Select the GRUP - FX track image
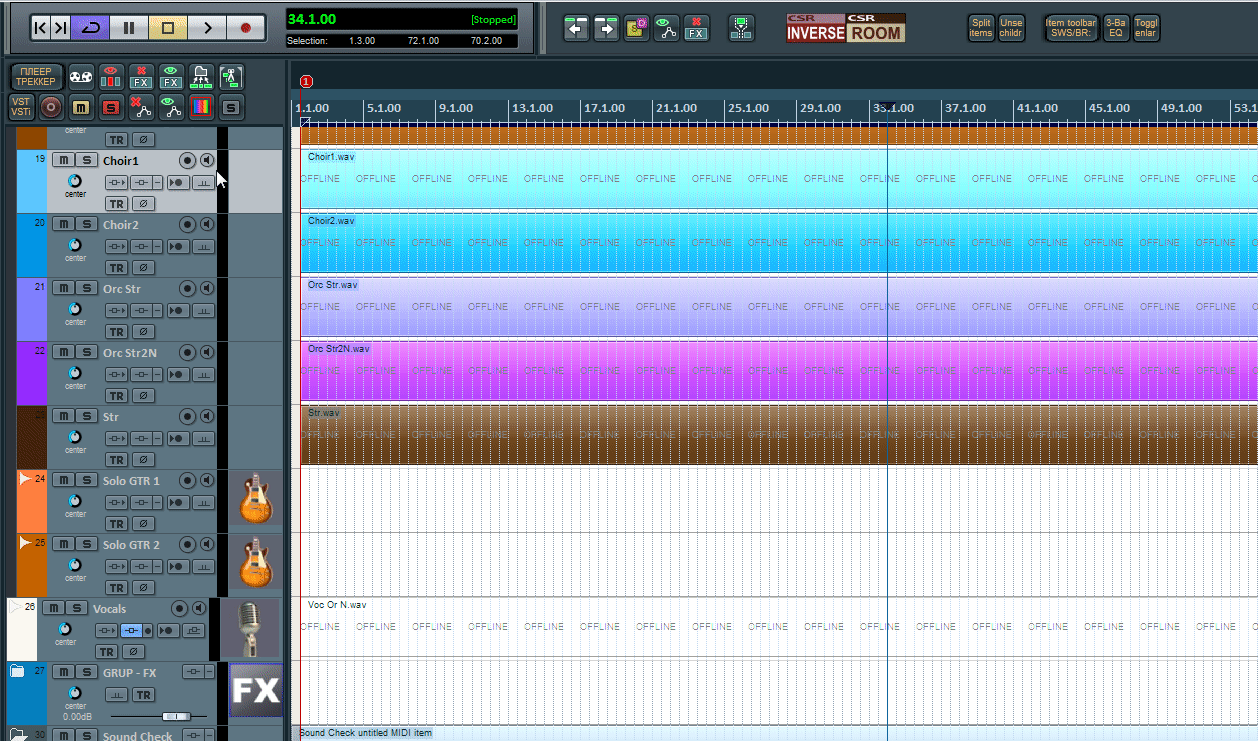This screenshot has height=741, width=1258. [x=256, y=690]
